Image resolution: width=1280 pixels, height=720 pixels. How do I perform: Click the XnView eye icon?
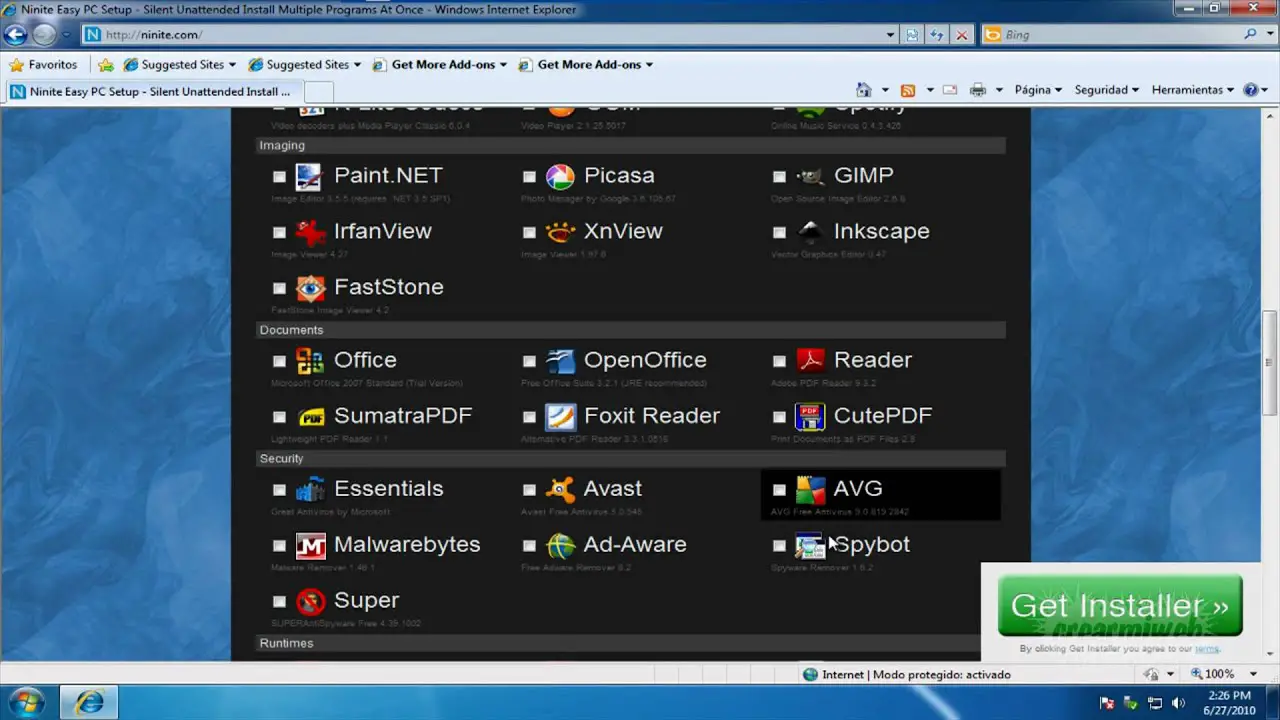[x=560, y=233]
